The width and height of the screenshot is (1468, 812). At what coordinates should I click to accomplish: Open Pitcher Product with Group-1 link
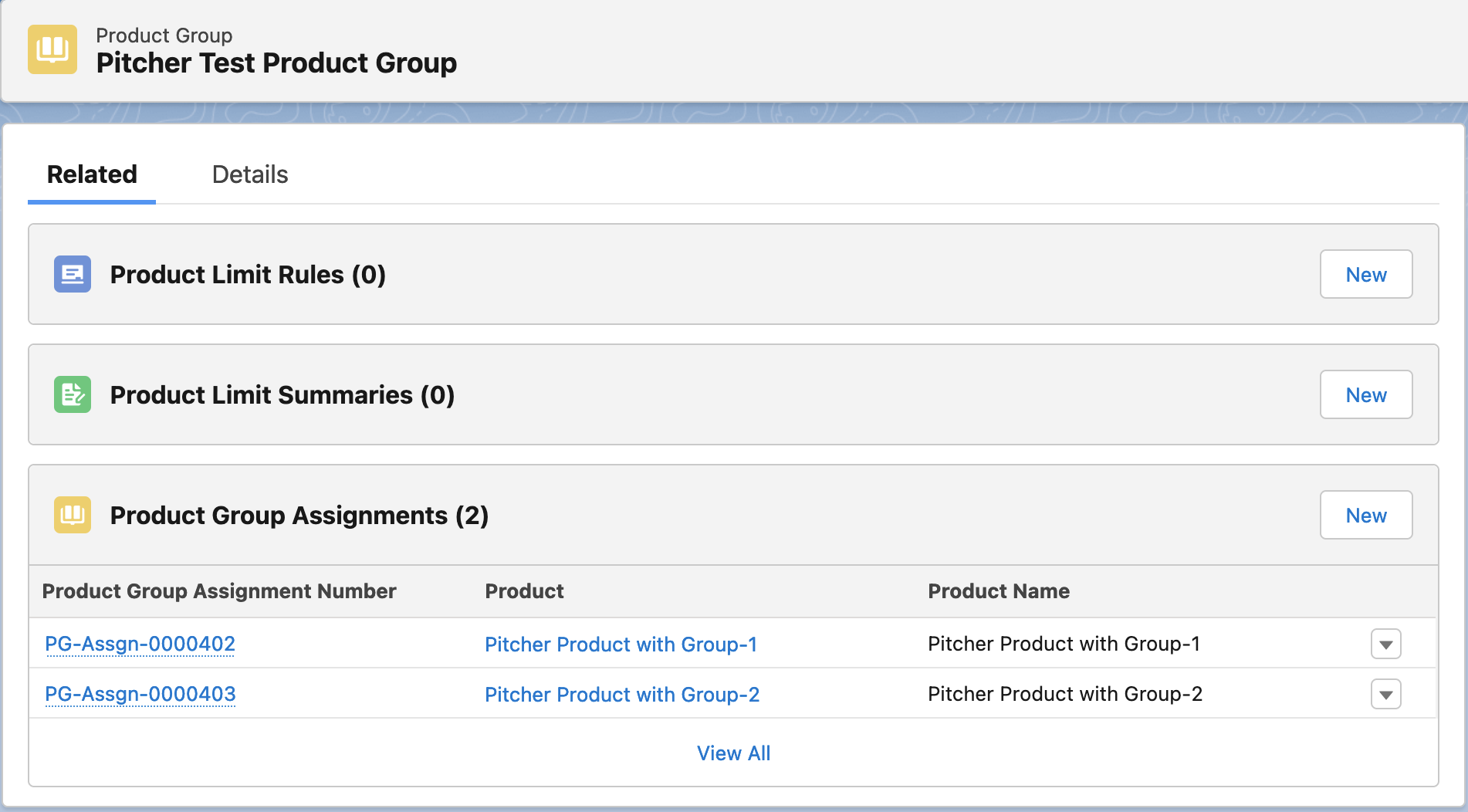pos(621,645)
